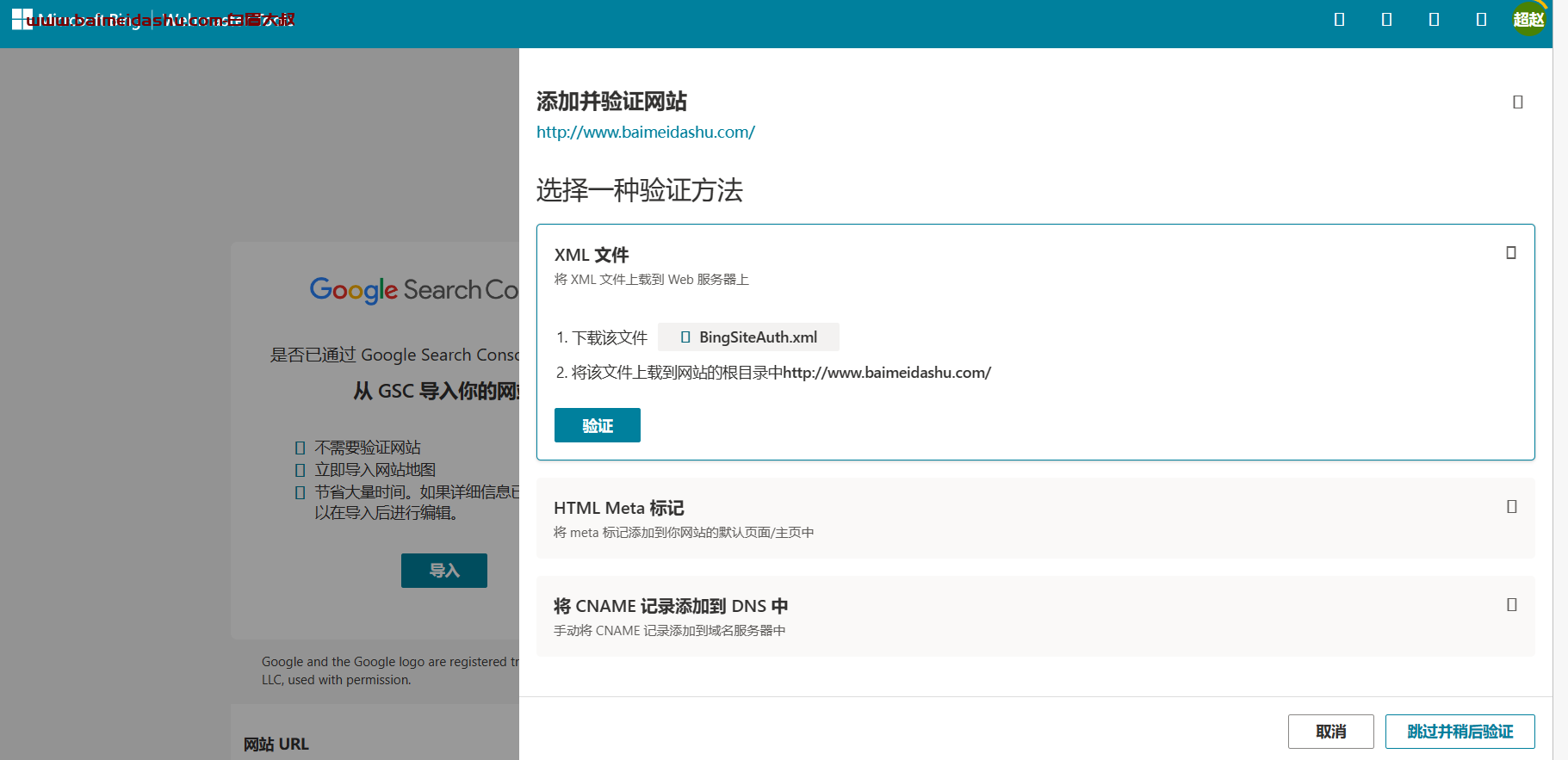Click the second header toolbar icon

point(1386,20)
